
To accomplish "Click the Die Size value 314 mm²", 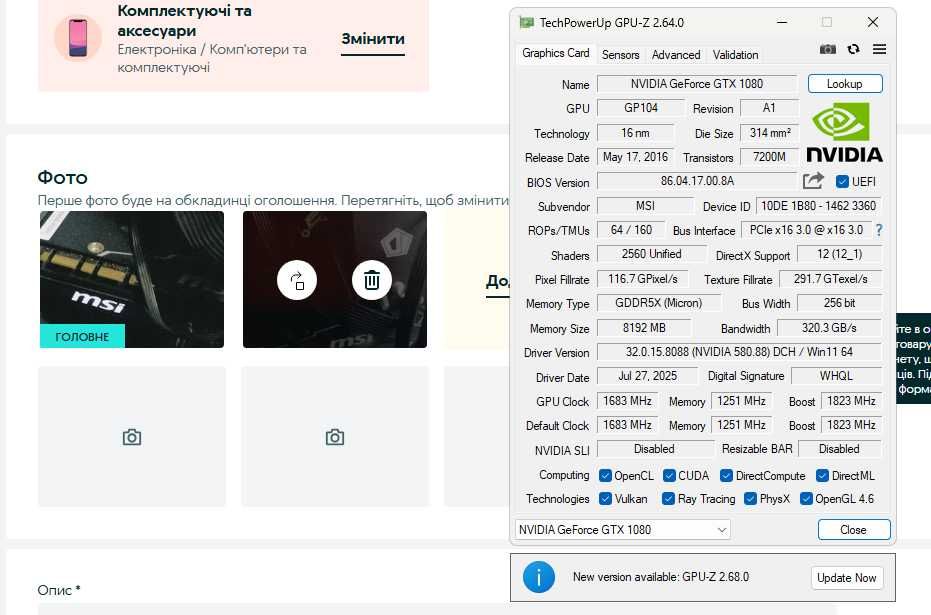I will [770, 132].
